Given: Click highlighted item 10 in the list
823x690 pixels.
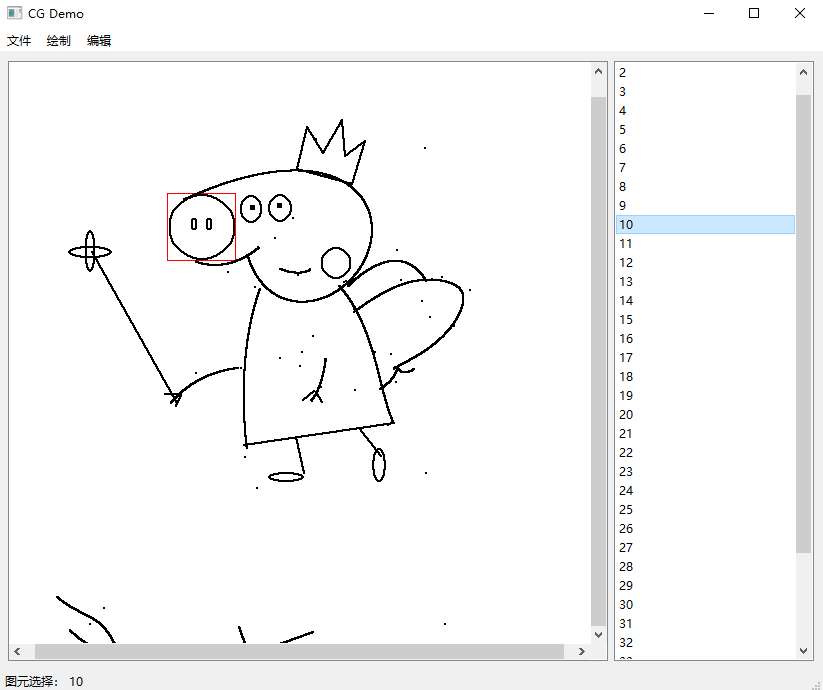Looking at the screenshot, I should pyautogui.click(x=705, y=224).
